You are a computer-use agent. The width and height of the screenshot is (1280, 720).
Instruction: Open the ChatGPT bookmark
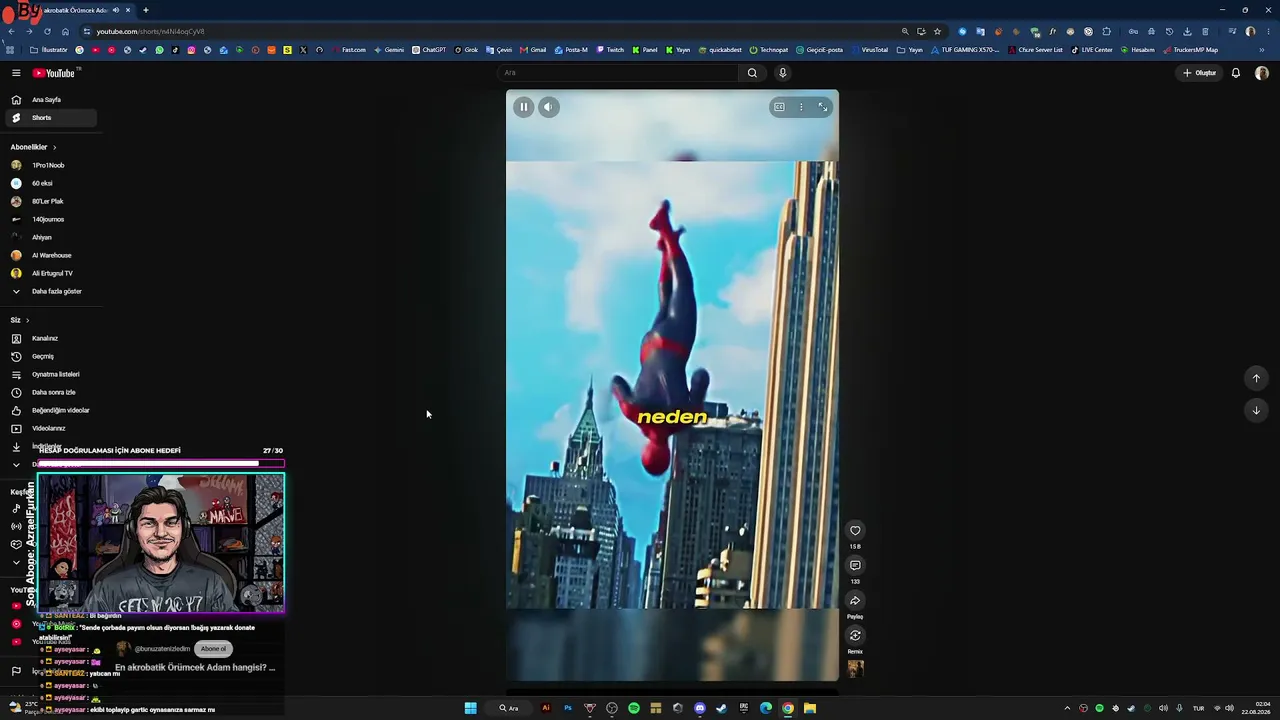pos(429,50)
